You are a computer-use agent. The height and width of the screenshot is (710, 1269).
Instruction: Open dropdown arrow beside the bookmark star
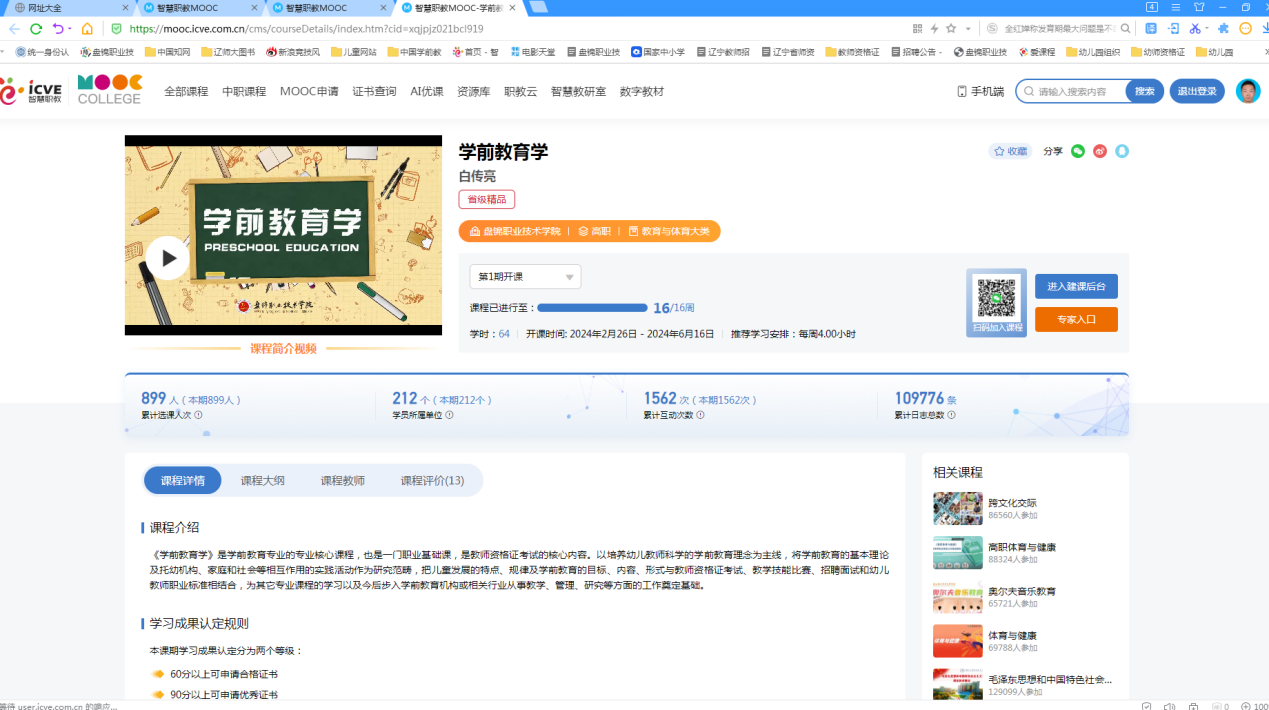966,29
